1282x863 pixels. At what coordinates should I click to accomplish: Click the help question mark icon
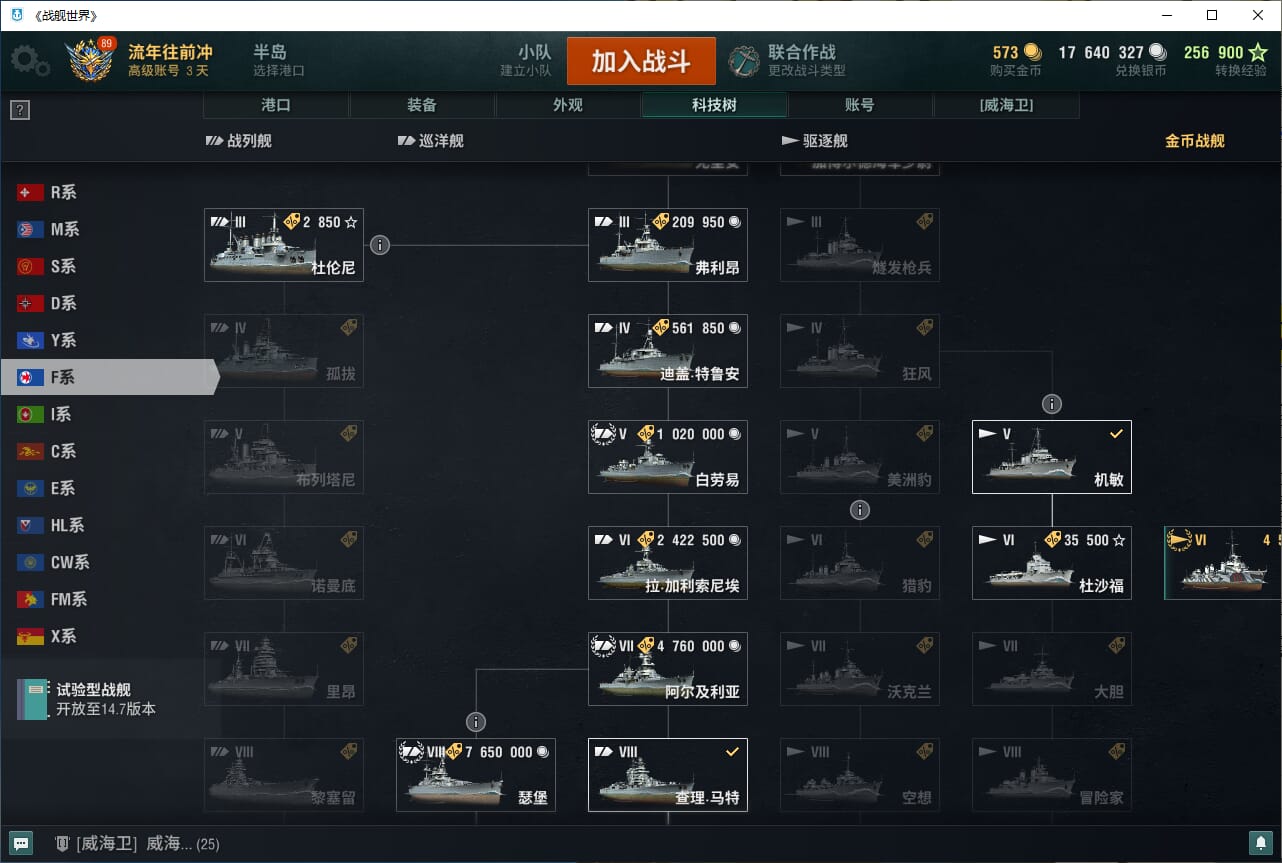click(19, 110)
